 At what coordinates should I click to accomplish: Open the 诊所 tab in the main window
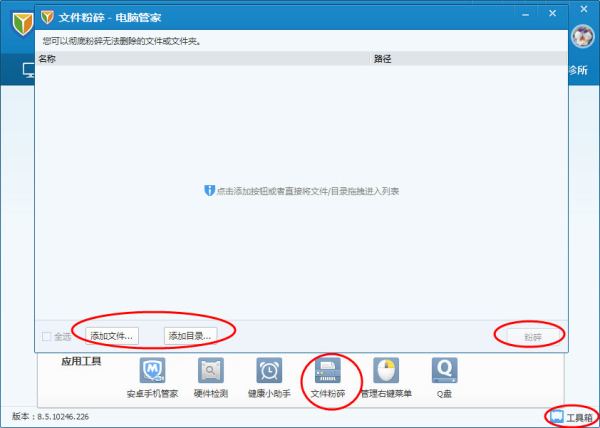point(578,70)
